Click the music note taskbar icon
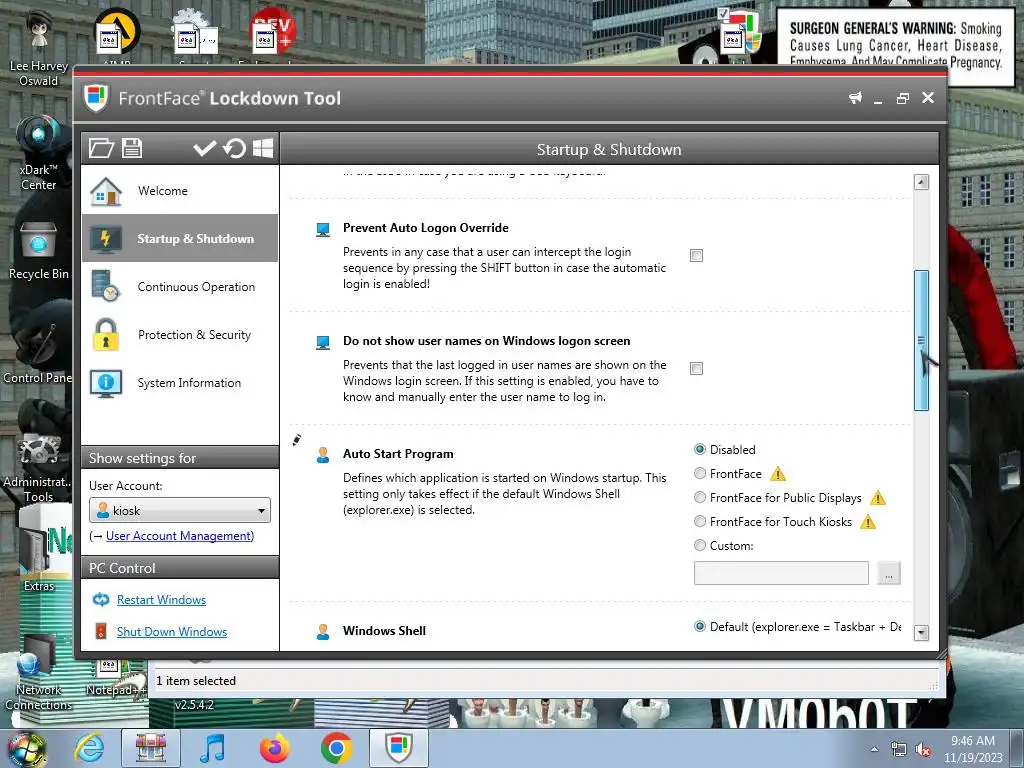Image resolution: width=1024 pixels, height=768 pixels. pyautogui.click(x=212, y=748)
